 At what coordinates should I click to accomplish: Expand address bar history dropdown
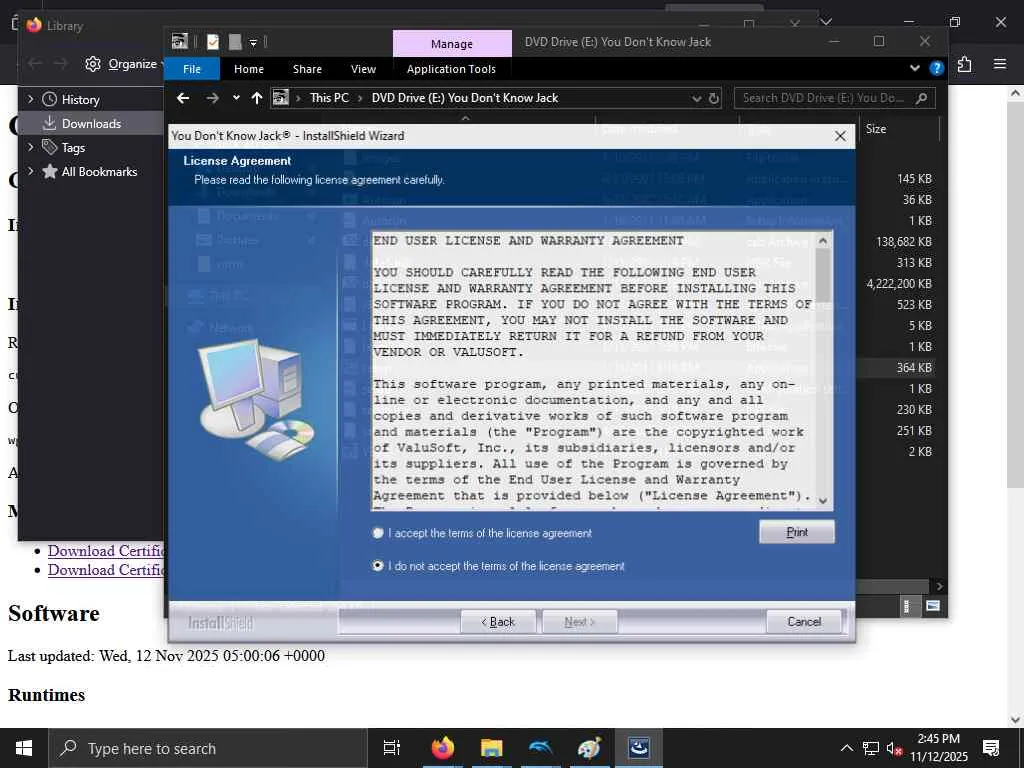696,98
